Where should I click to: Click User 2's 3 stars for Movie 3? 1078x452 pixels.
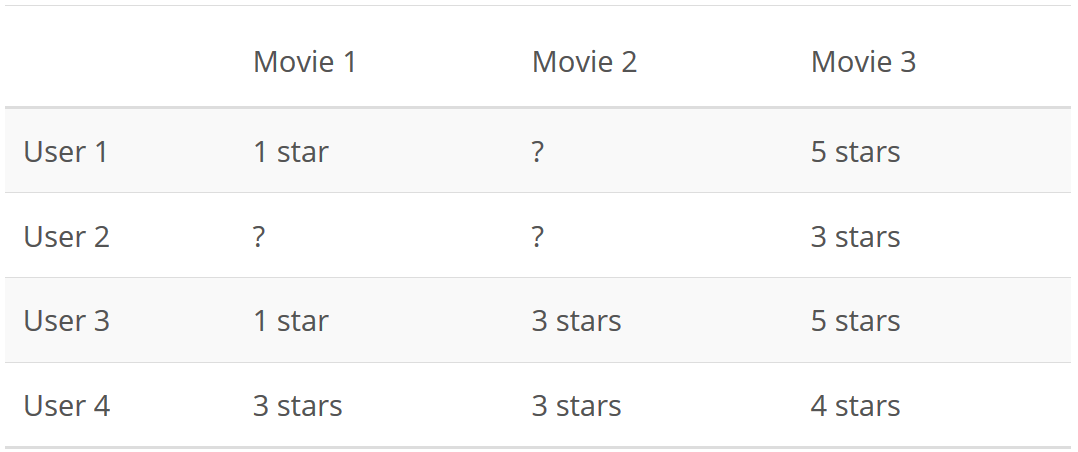[855, 236]
